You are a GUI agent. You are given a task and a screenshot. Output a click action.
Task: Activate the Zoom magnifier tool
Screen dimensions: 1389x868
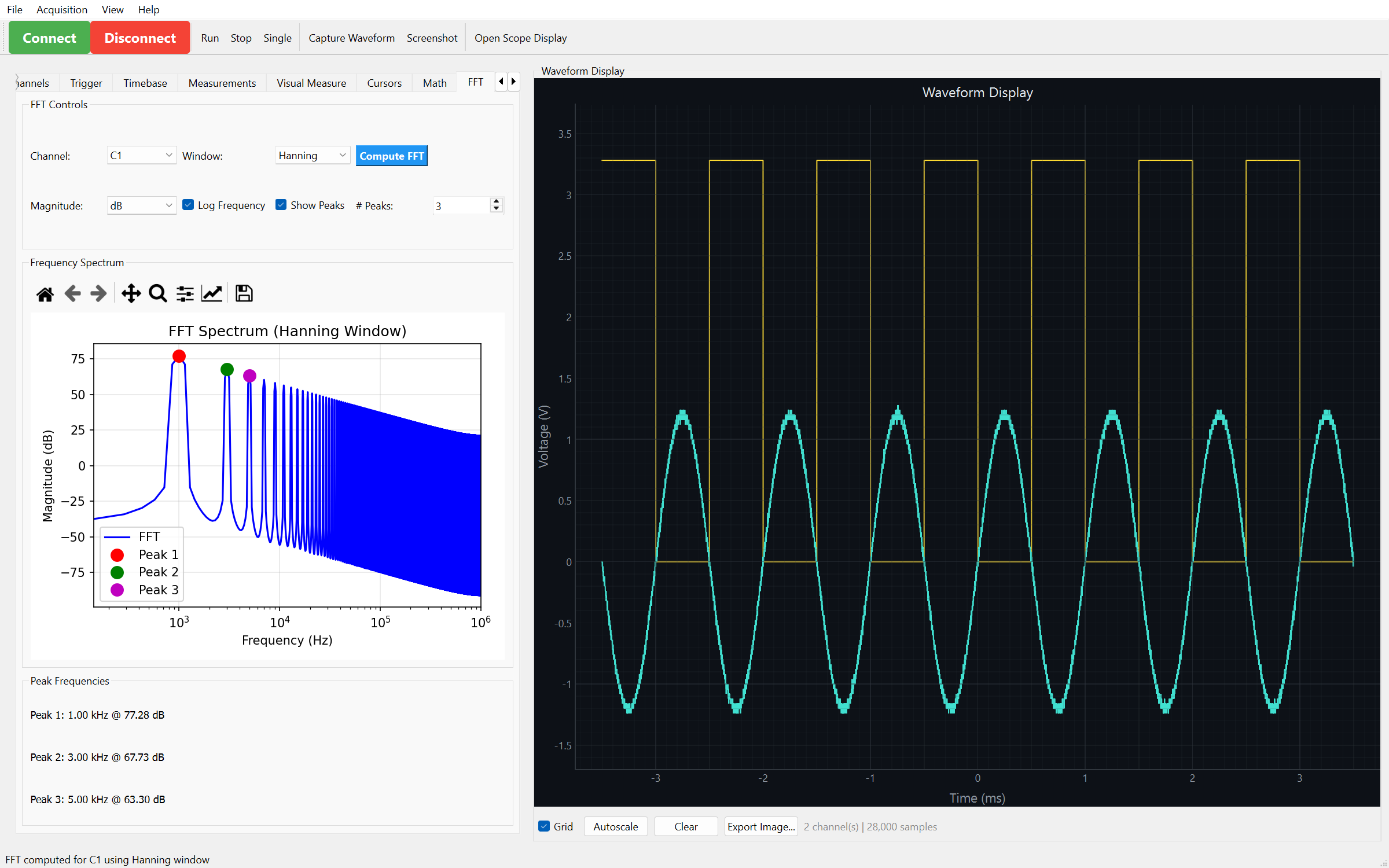[158, 294]
